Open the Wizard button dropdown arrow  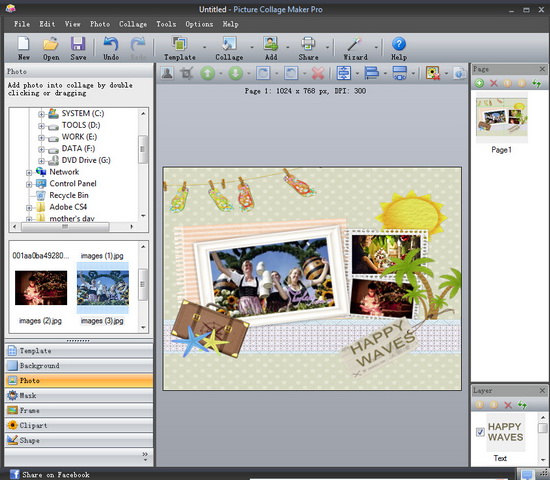tap(376, 47)
